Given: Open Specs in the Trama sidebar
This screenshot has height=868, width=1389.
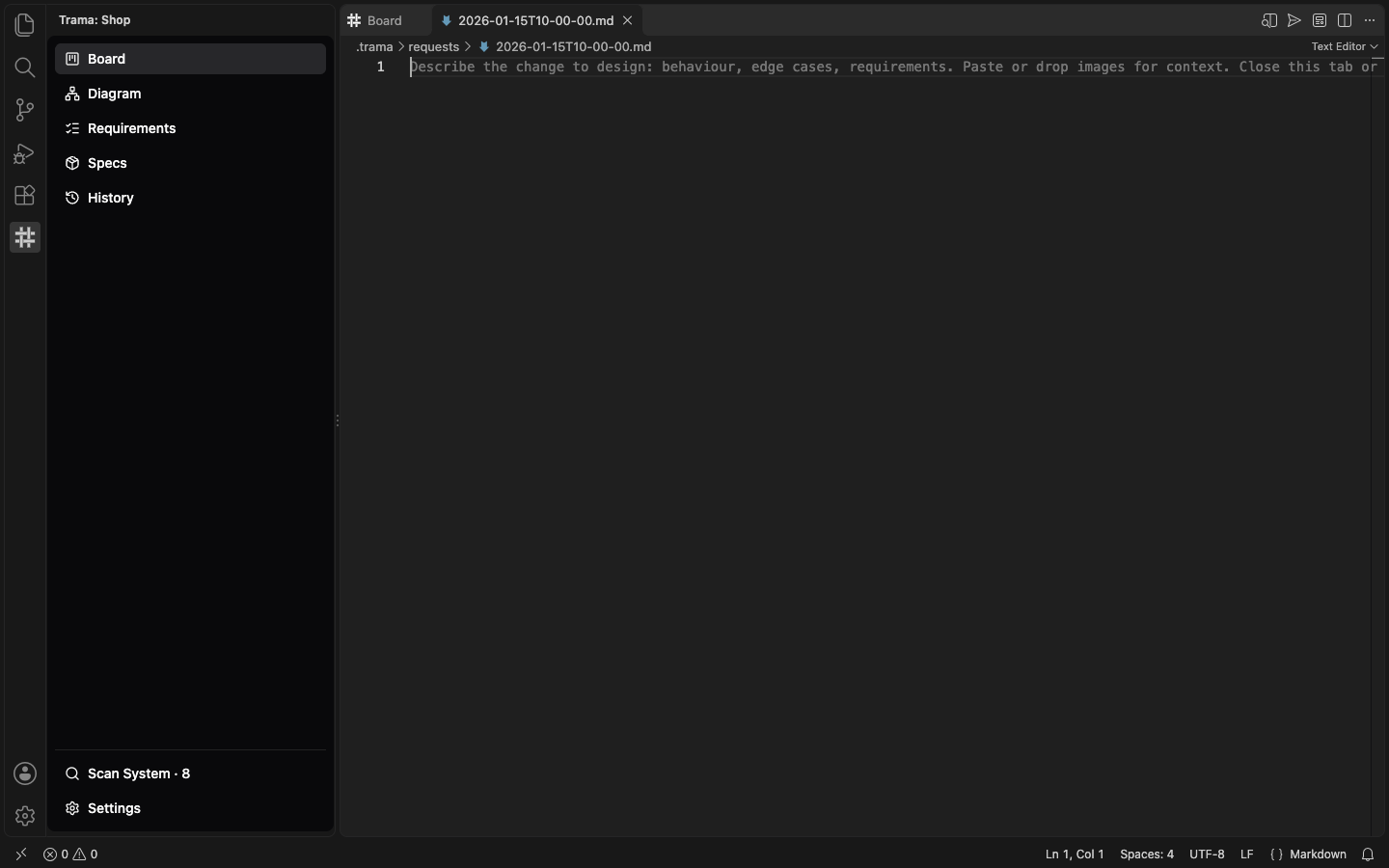Looking at the screenshot, I should 190,163.
